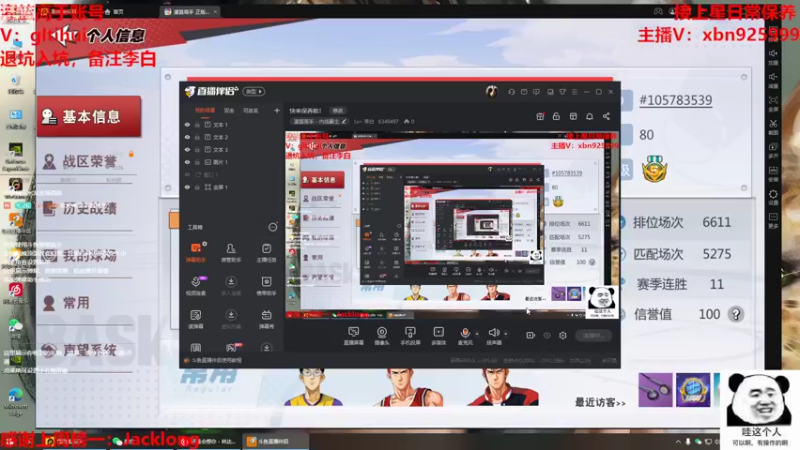Screen dimensions: 800x450
Task: Open 房管助手 tool in the toolbox
Action: (231, 252)
